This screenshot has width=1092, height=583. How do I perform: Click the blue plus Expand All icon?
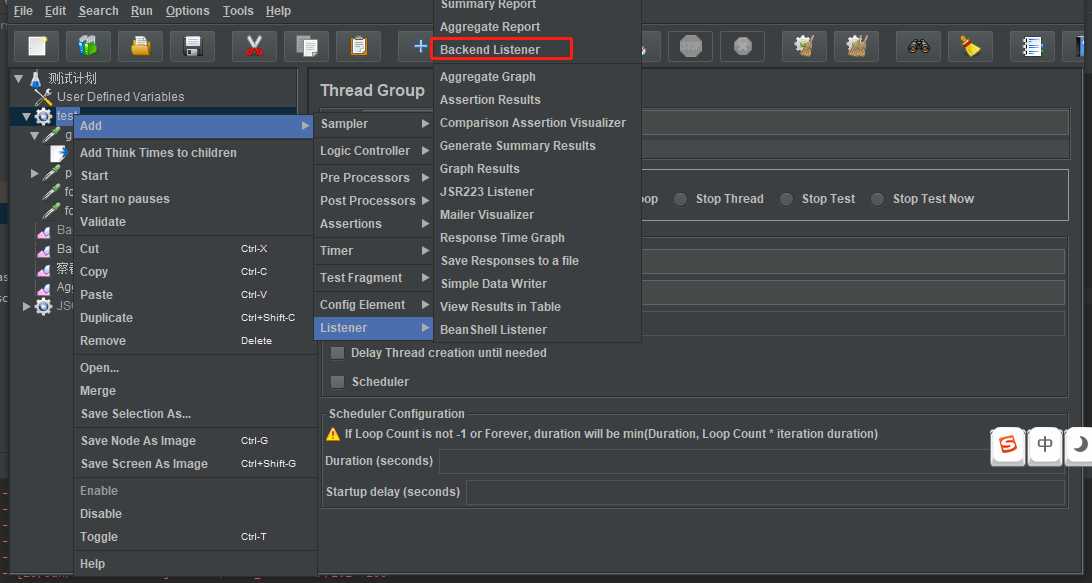click(x=419, y=47)
